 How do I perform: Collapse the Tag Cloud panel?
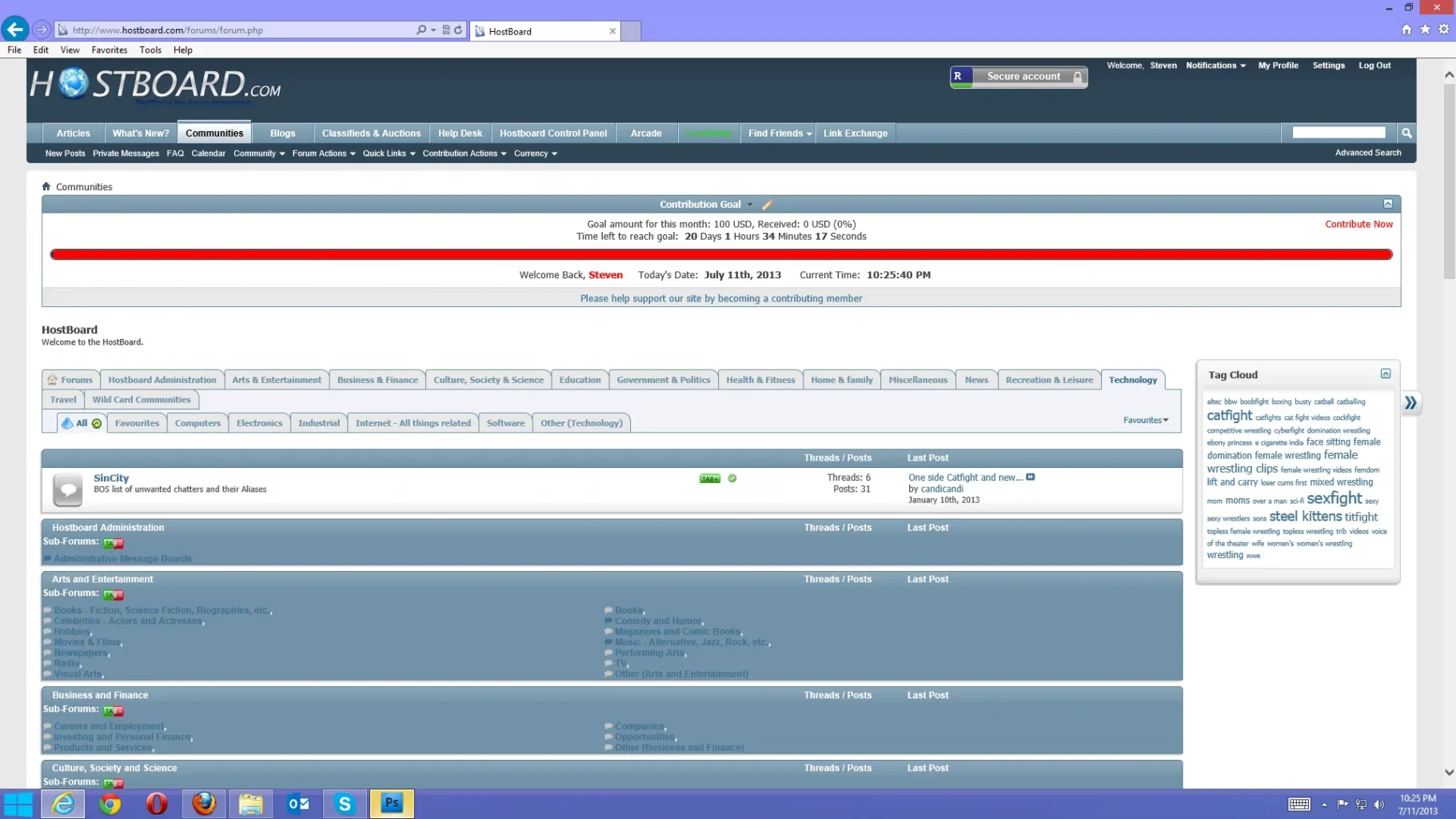click(1386, 374)
